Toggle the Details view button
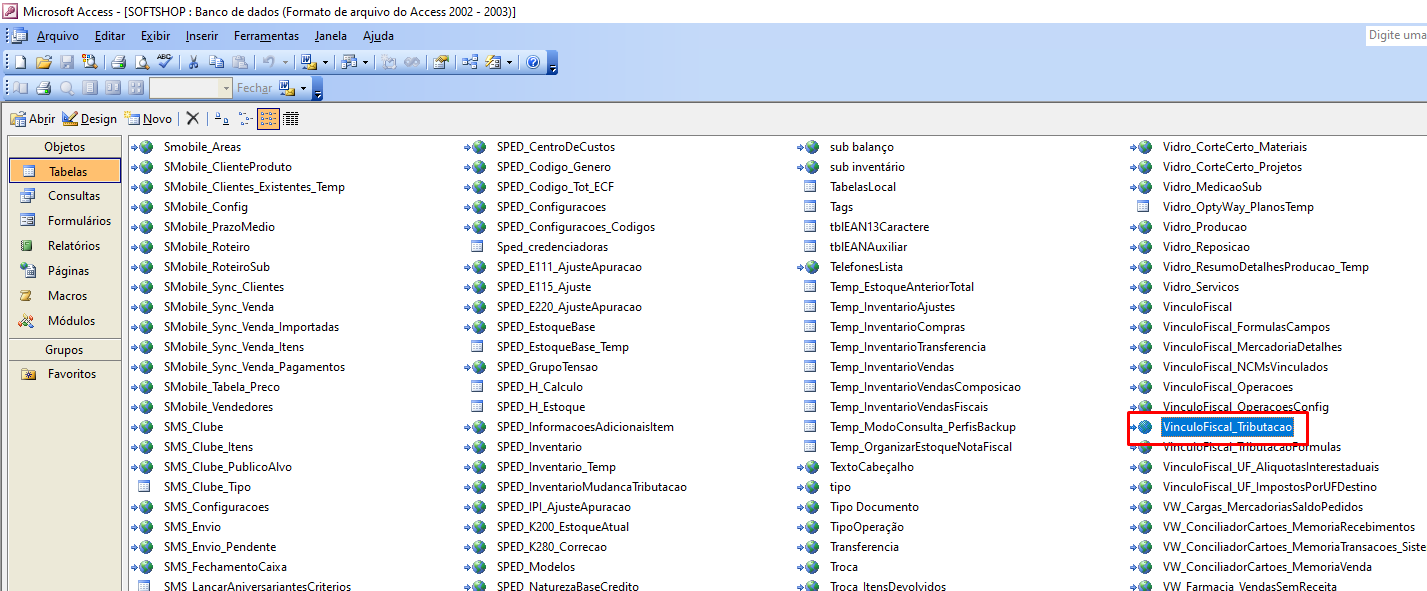Screen dimensions: 1427x591 pyautogui.click(x=291, y=119)
